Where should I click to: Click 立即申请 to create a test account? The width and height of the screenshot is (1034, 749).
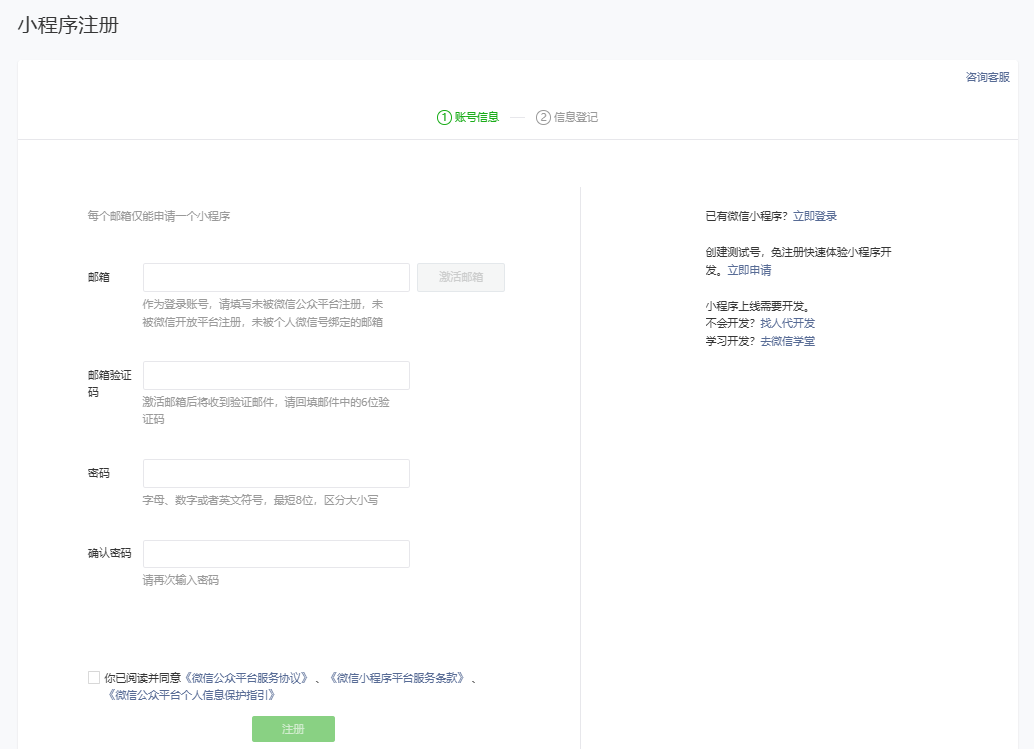[749, 270]
